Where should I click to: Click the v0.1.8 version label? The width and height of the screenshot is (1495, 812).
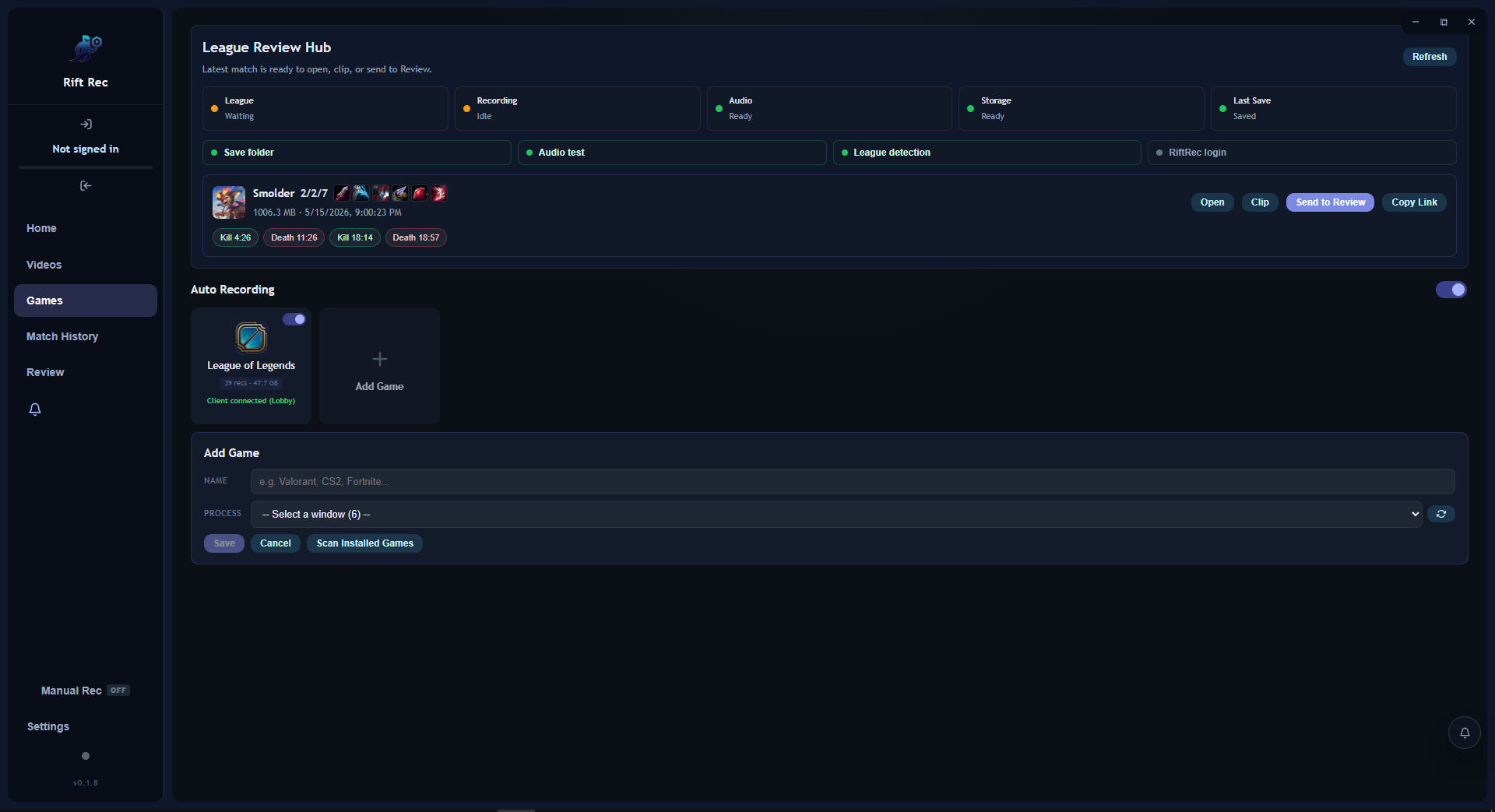pyautogui.click(x=86, y=783)
